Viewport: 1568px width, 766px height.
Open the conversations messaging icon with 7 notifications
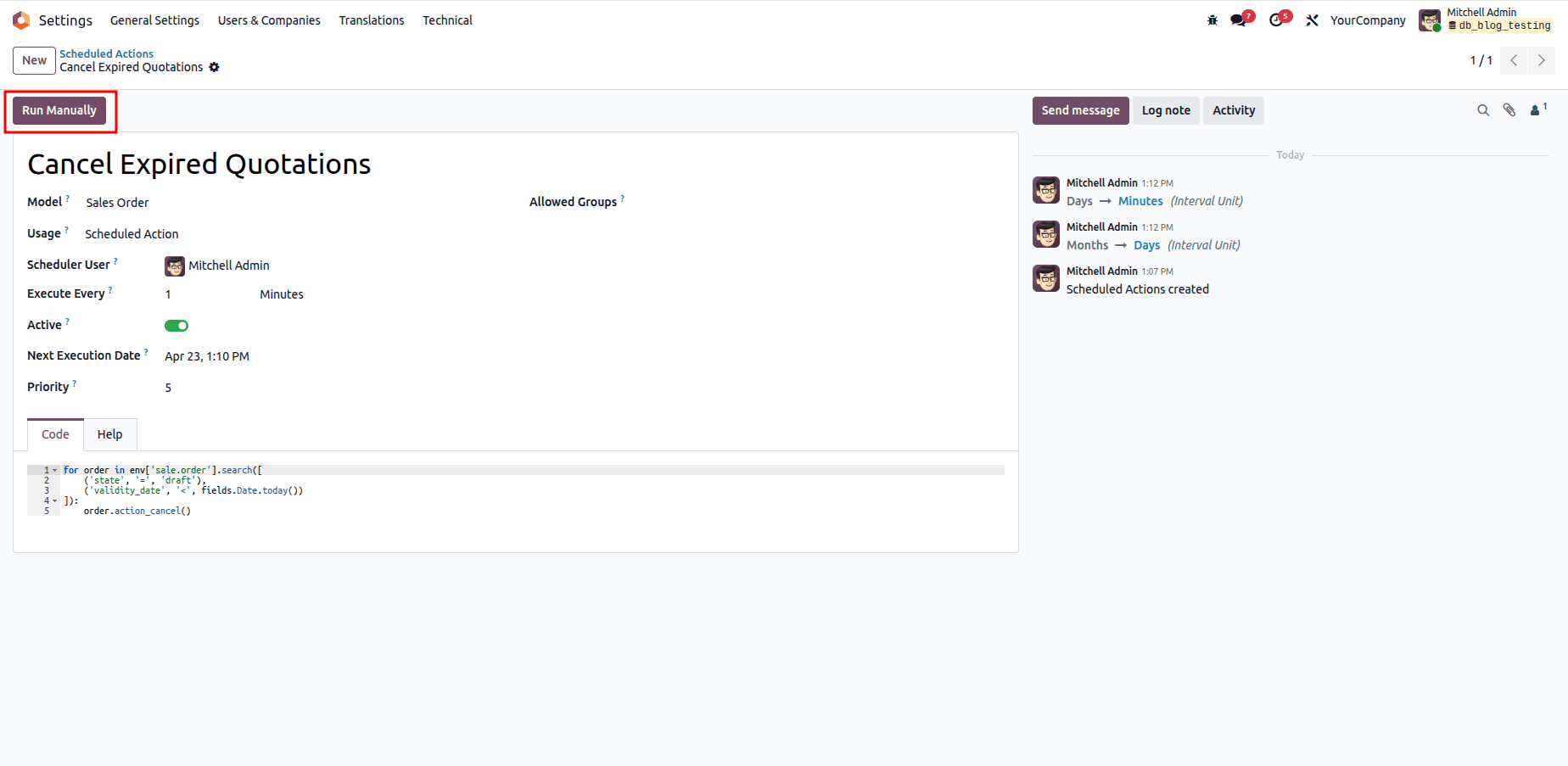click(1239, 19)
